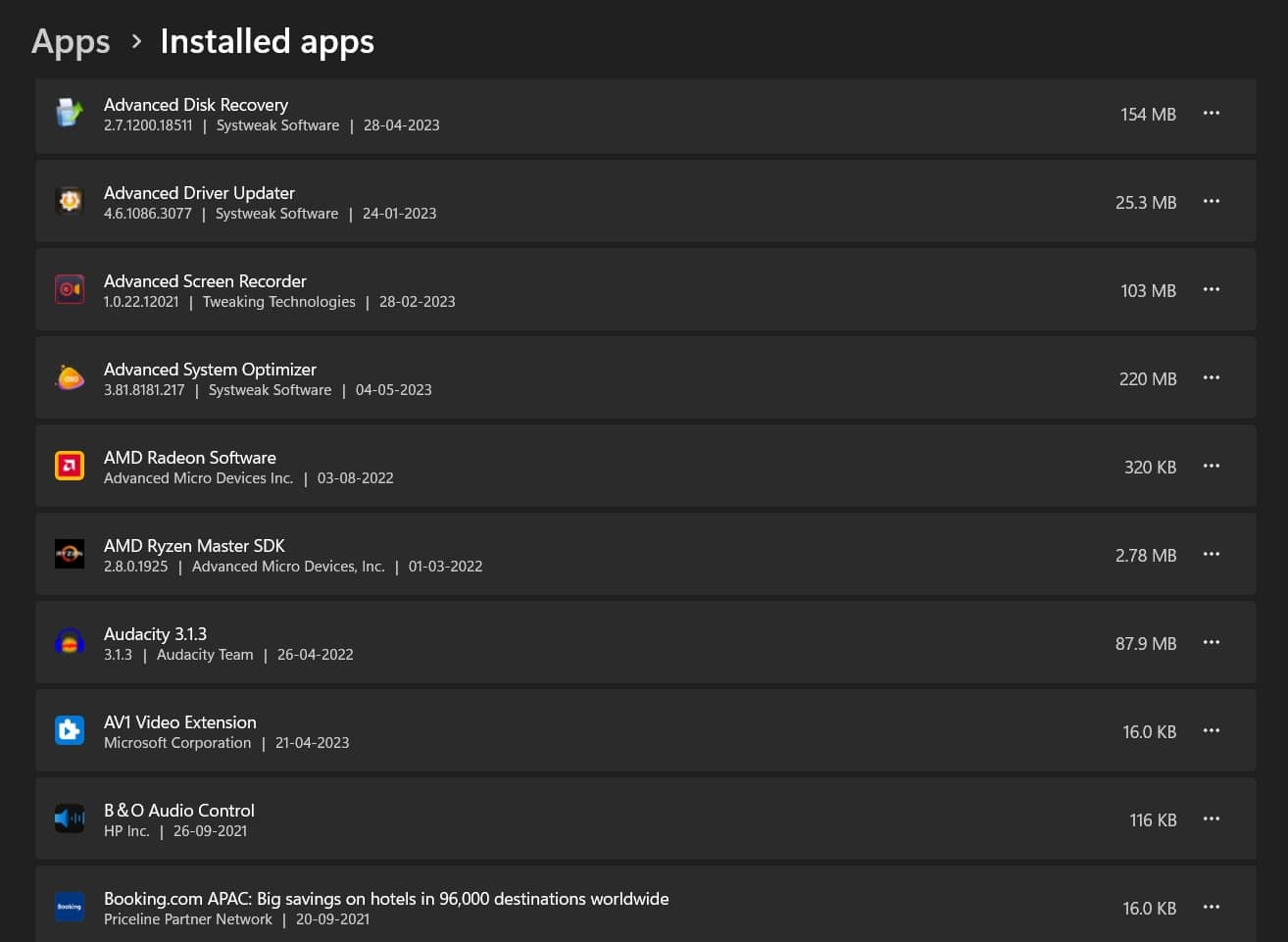Click the Advanced System Optimizer icon
The width and height of the screenshot is (1288, 942).
[70, 377]
